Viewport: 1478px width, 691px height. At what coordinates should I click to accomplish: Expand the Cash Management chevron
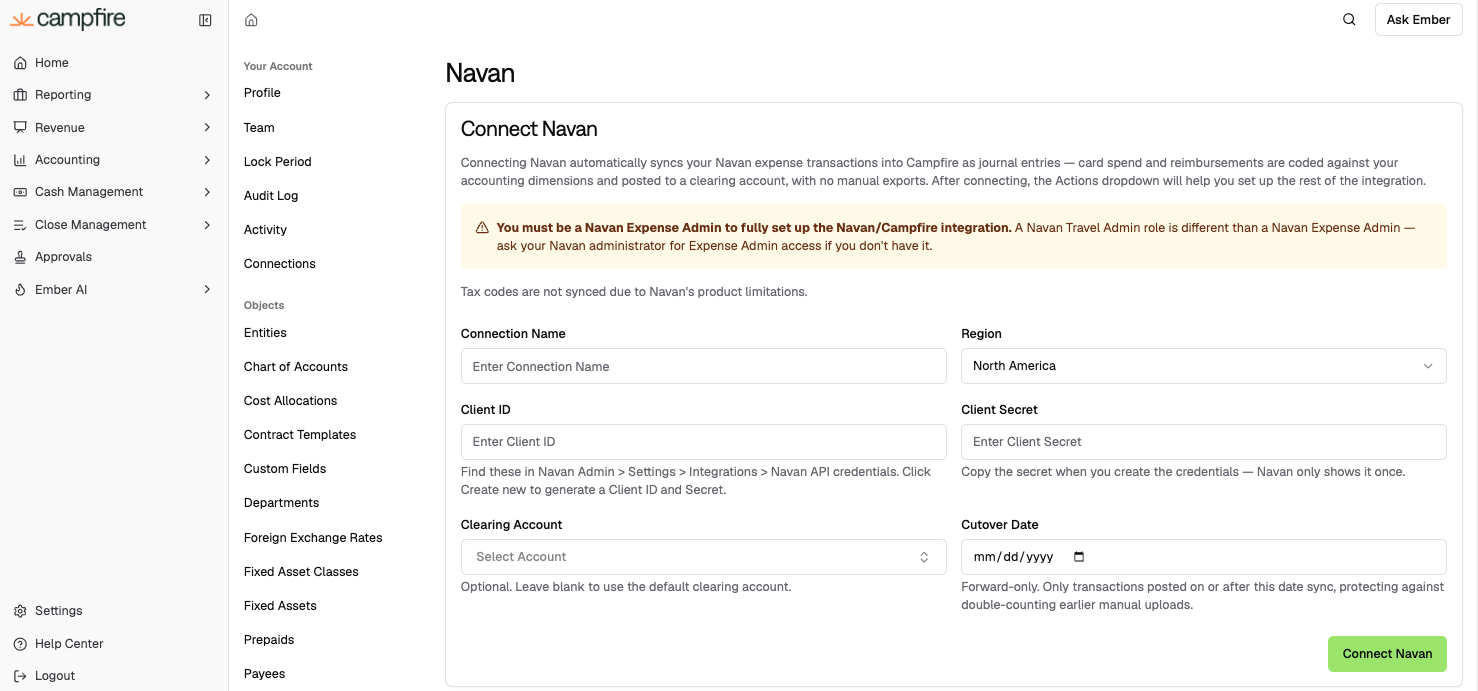point(207,192)
